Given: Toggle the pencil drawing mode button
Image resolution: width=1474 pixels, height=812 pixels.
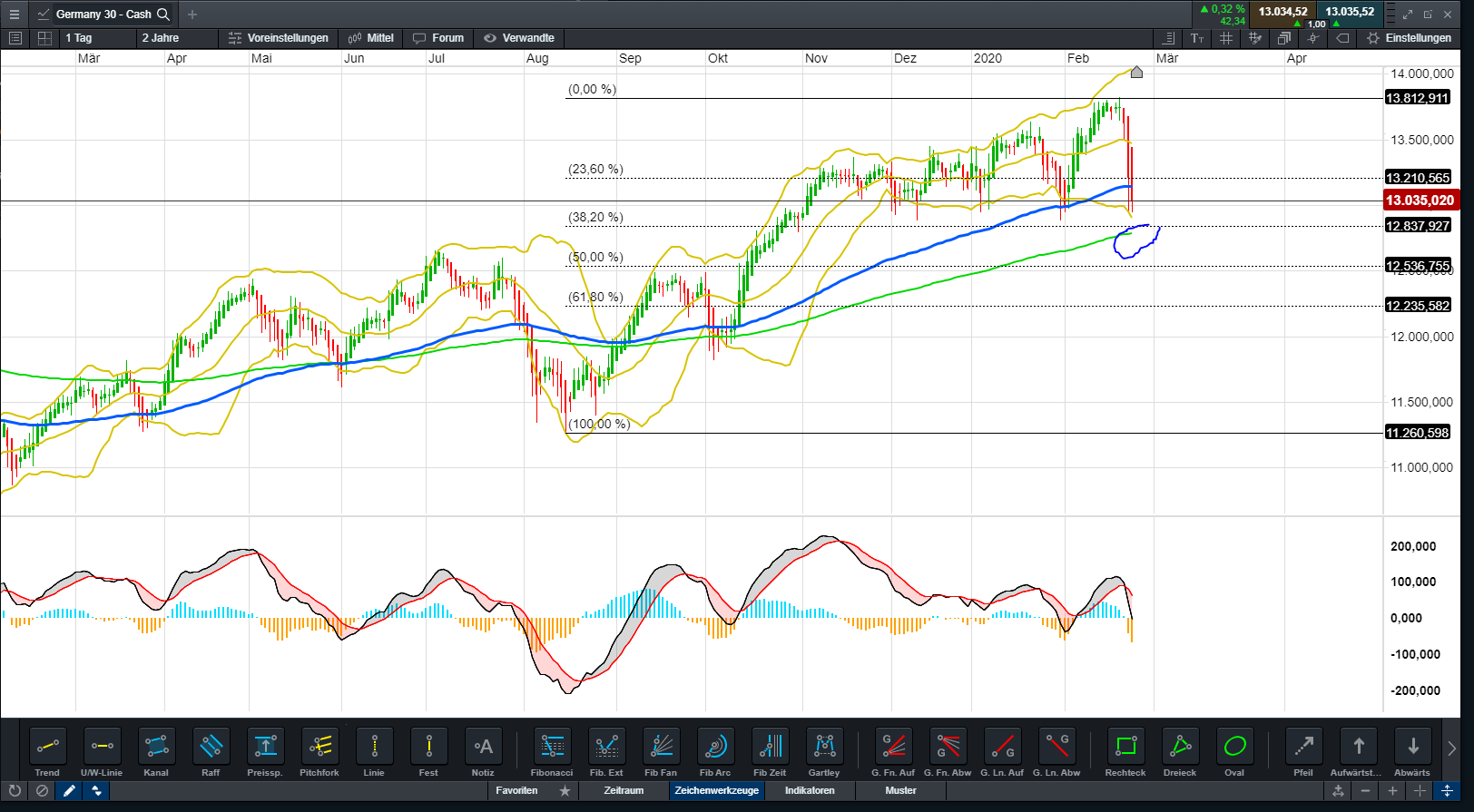Looking at the screenshot, I should pyautogui.click(x=69, y=791).
